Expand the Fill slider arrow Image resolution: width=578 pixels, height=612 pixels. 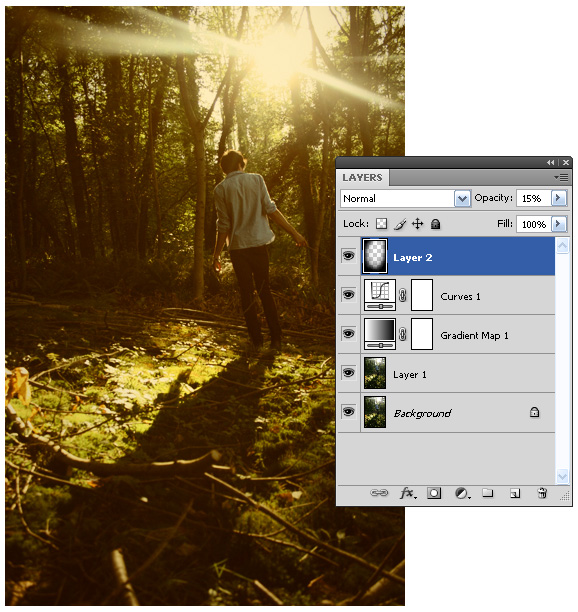(558, 224)
